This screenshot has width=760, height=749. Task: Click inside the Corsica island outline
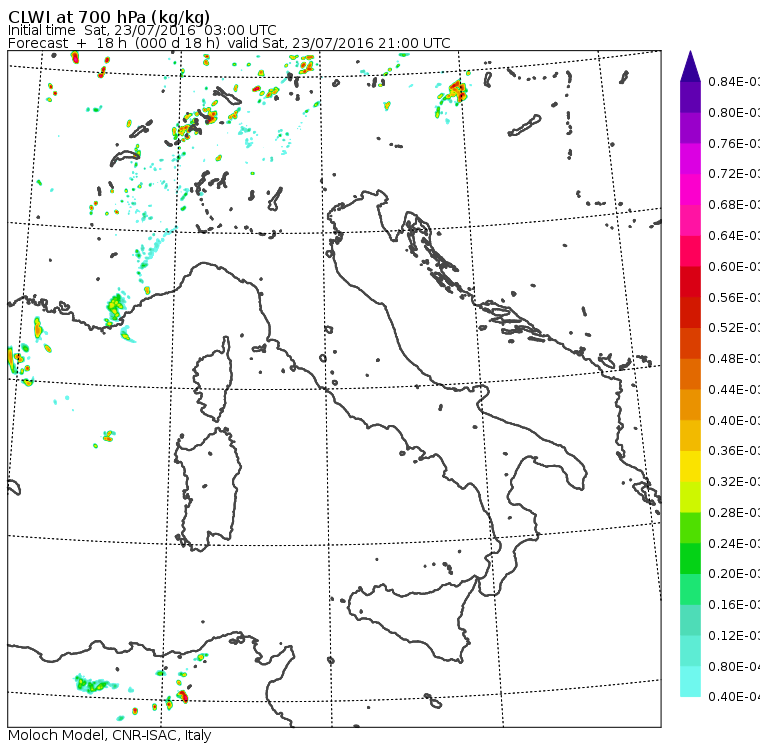click(214, 381)
